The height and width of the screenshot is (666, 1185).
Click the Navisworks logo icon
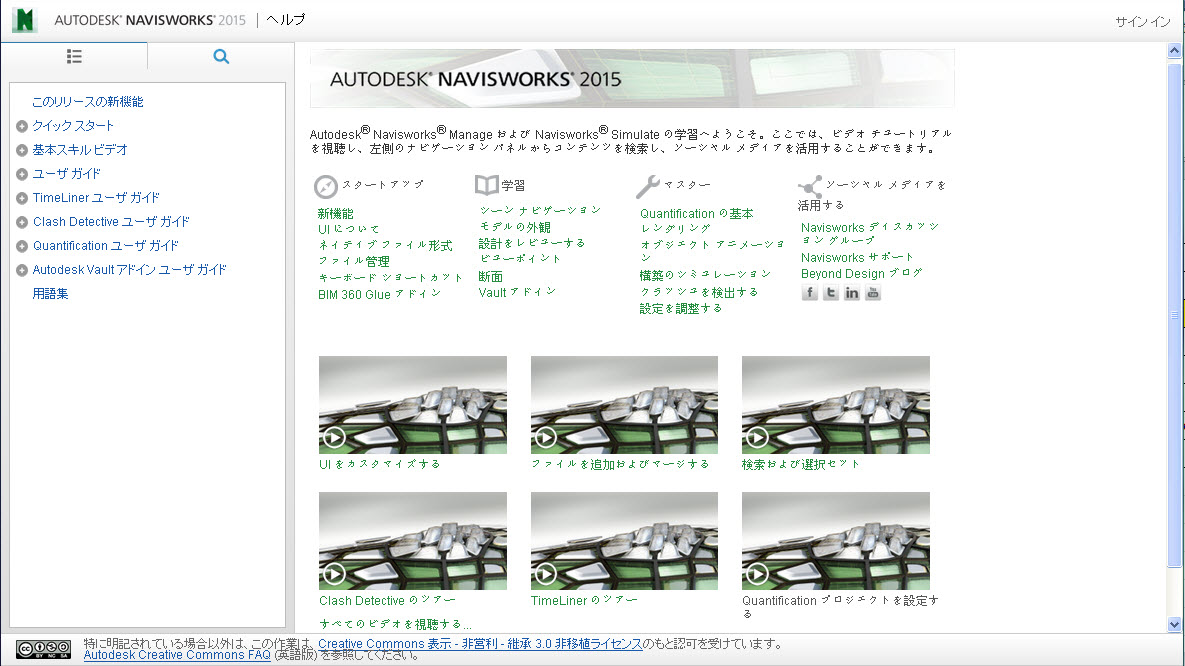[x=24, y=20]
